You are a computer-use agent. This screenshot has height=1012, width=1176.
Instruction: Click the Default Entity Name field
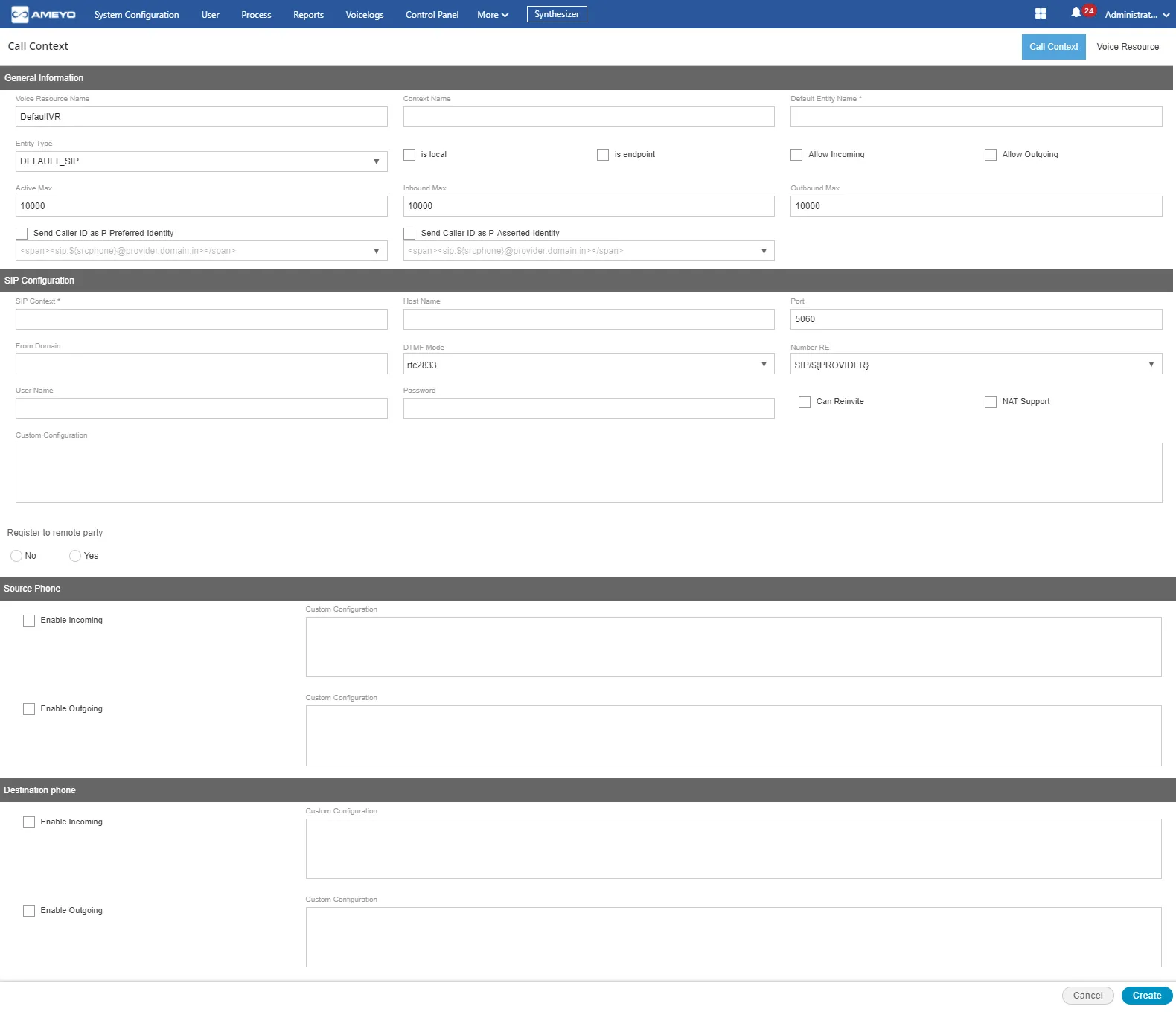coord(976,117)
